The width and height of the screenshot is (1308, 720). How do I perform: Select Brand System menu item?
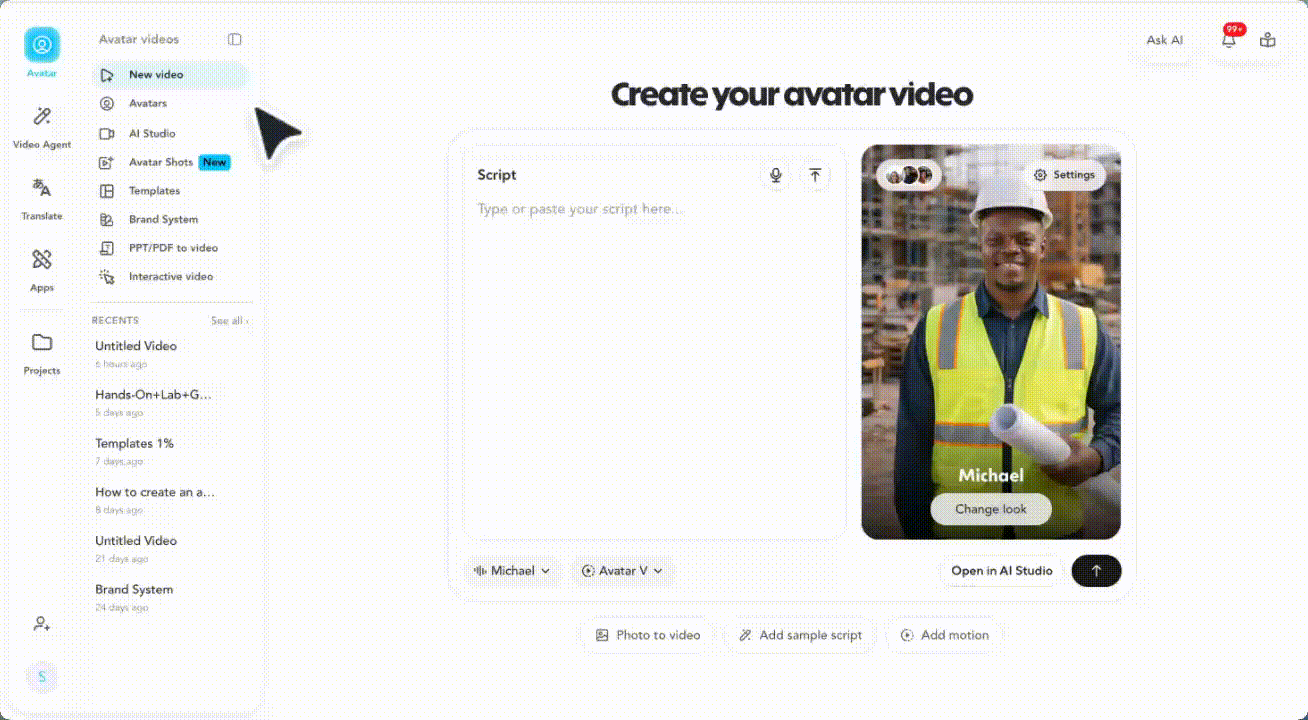(x=163, y=219)
